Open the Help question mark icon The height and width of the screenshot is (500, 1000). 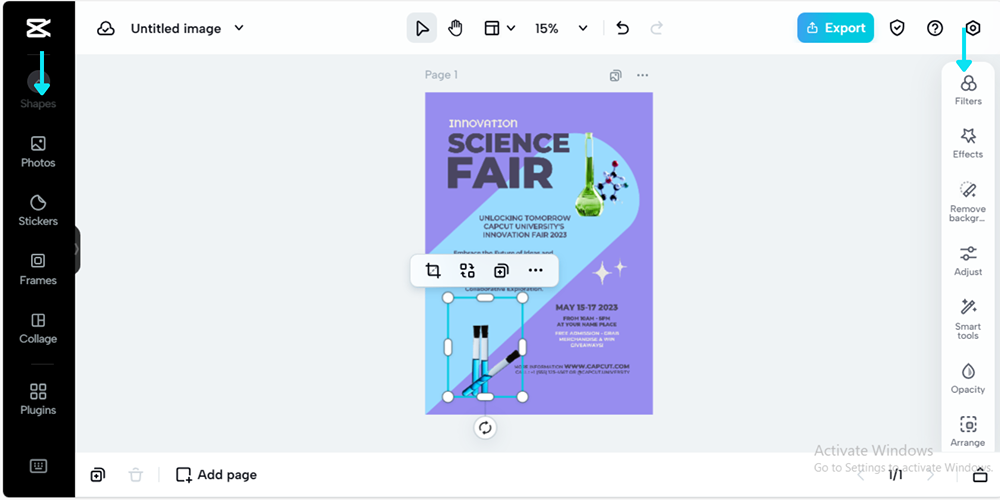935,28
